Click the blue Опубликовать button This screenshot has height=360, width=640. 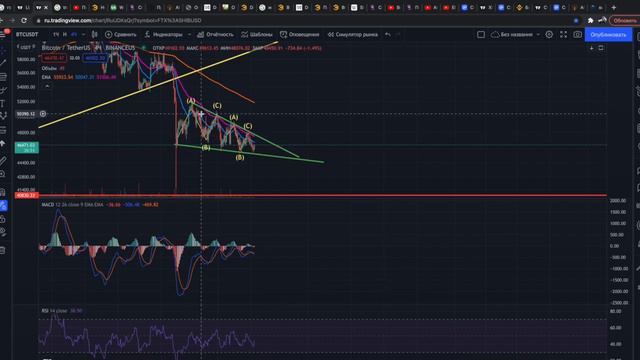click(608, 35)
